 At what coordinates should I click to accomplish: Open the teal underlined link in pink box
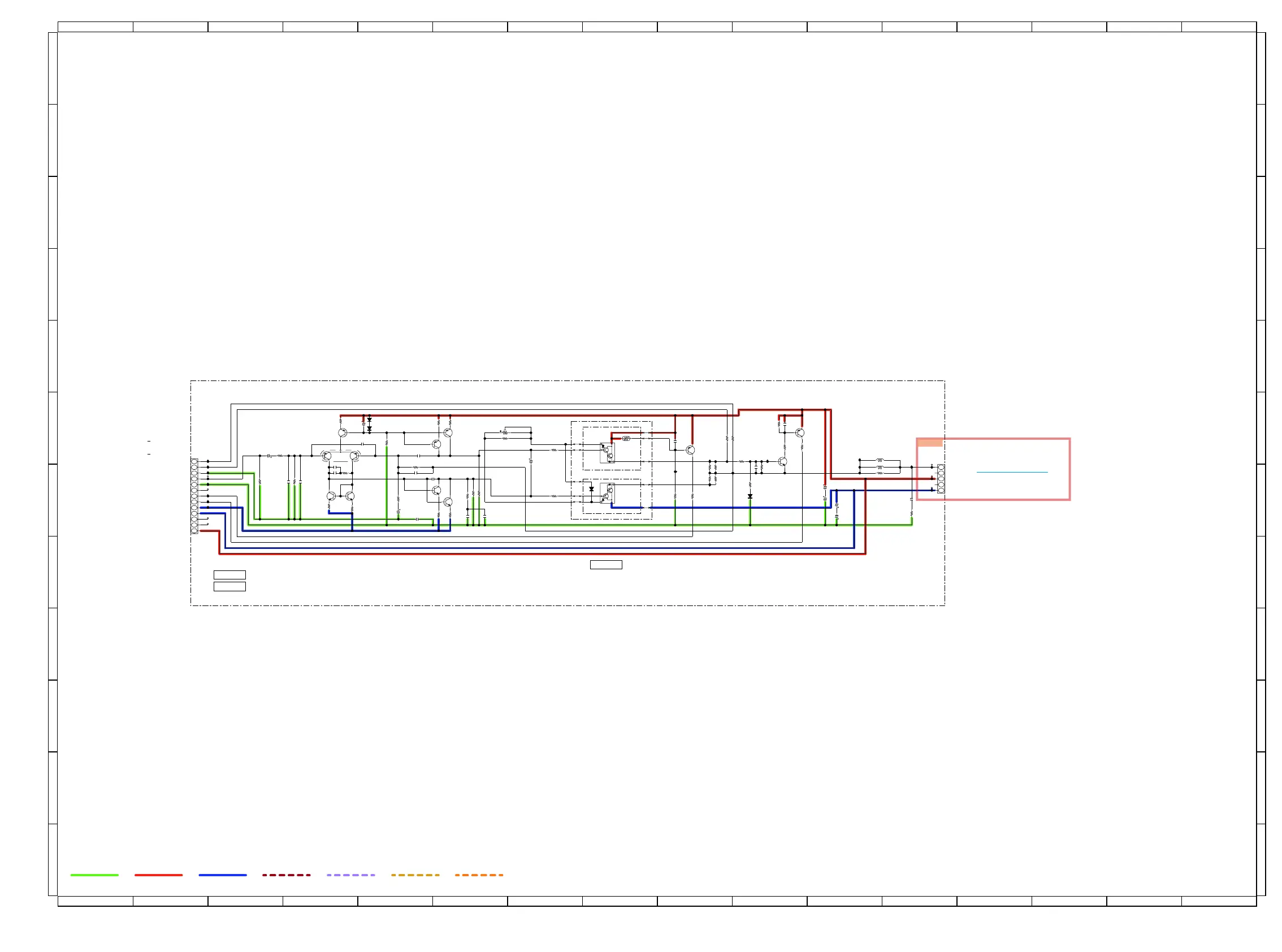click(1011, 473)
